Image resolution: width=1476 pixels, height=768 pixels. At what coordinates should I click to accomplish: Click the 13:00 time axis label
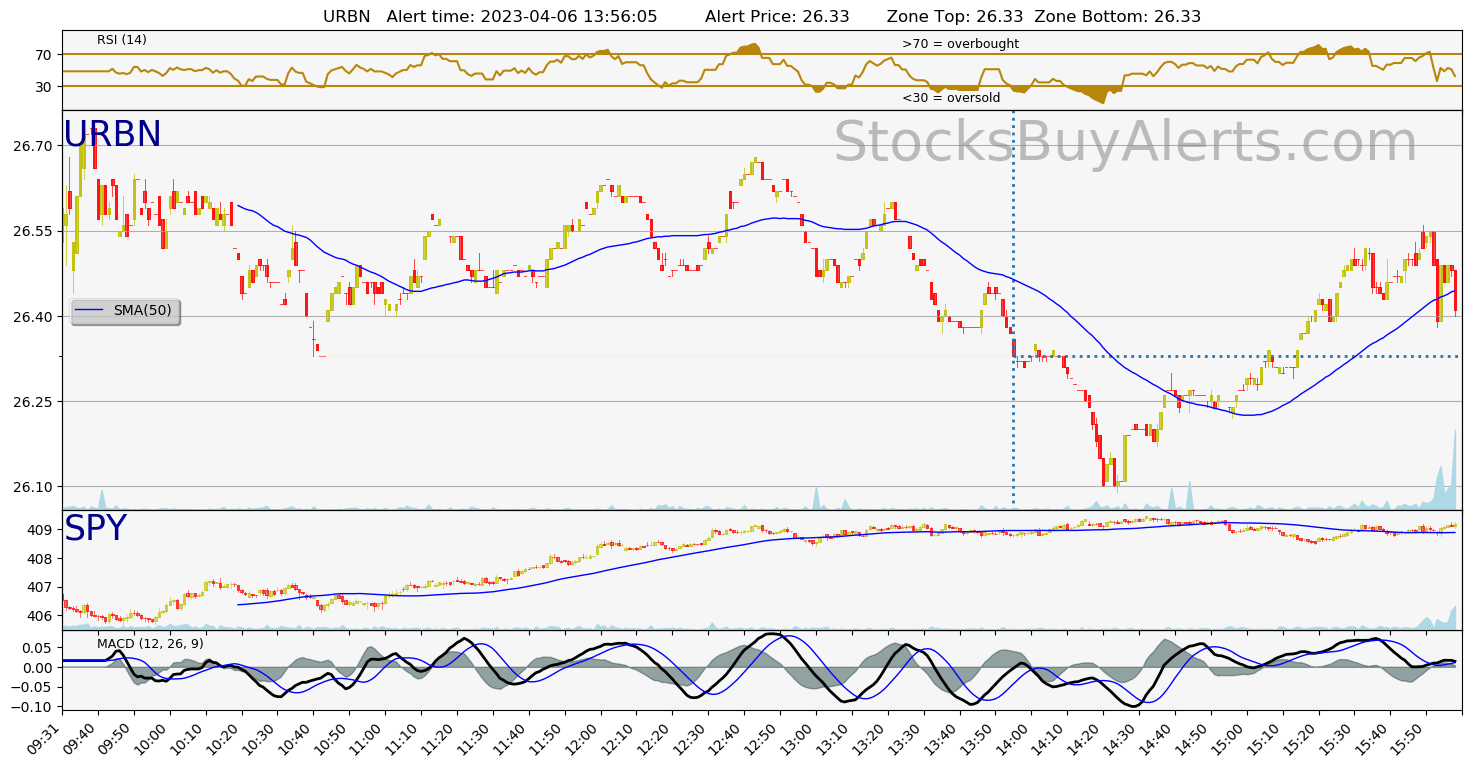pos(797,742)
